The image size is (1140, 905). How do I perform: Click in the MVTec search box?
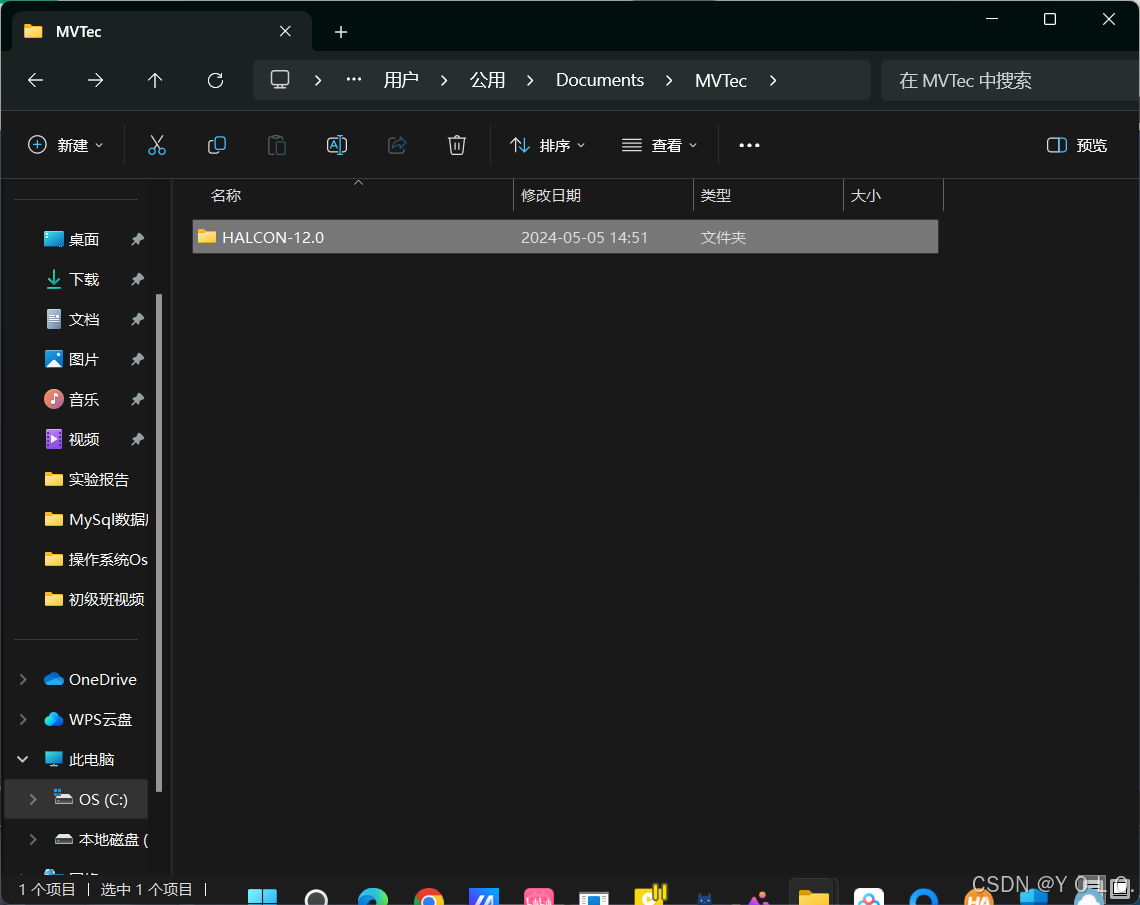click(1009, 81)
